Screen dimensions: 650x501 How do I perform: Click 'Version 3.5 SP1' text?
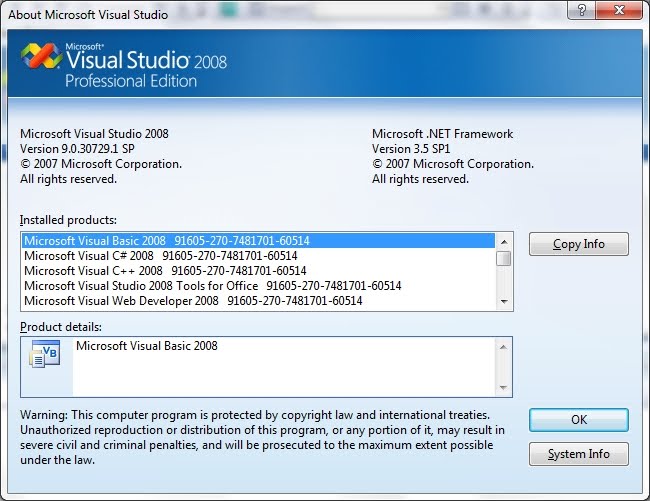[411, 149]
